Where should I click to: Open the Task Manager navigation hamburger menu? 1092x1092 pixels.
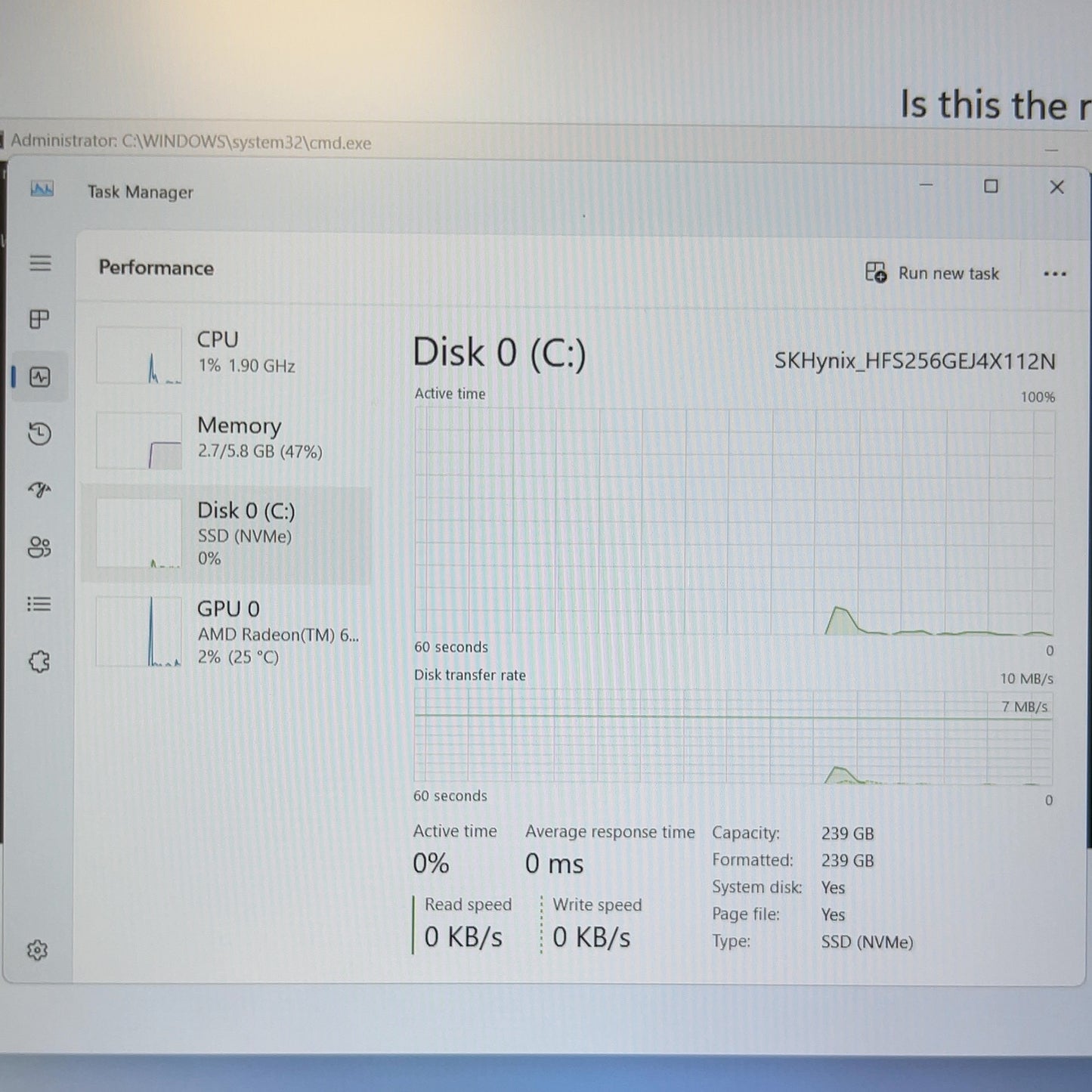pyautogui.click(x=40, y=263)
